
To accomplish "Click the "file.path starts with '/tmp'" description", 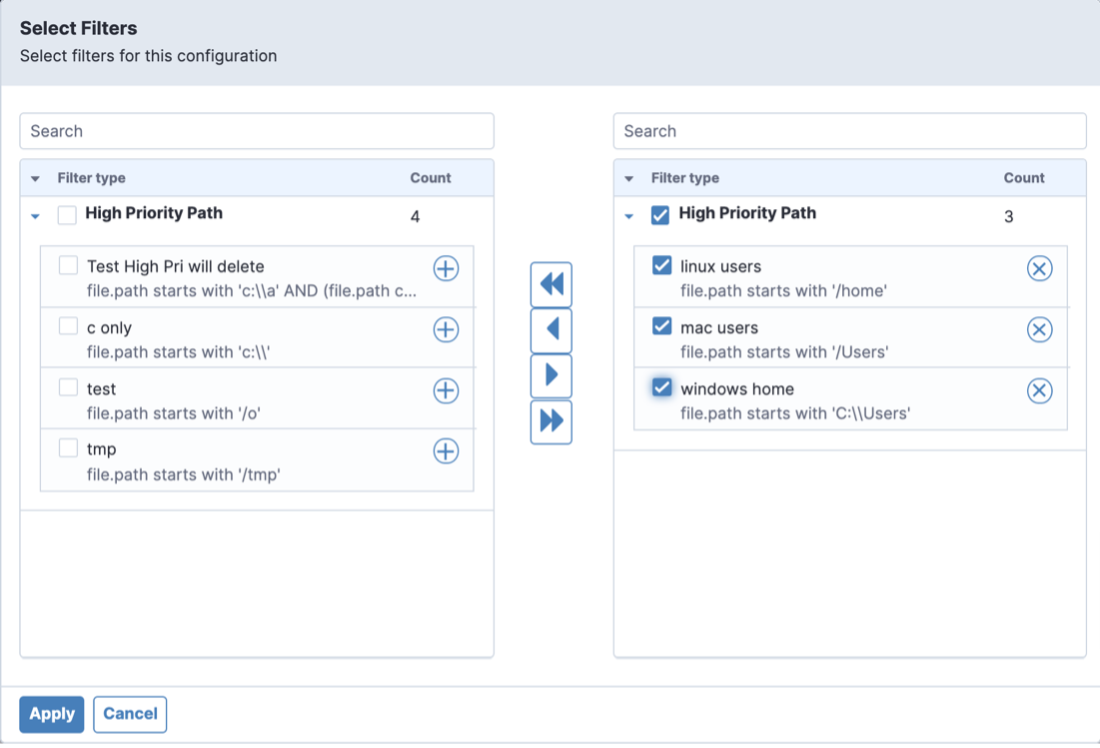I will 184,475.
